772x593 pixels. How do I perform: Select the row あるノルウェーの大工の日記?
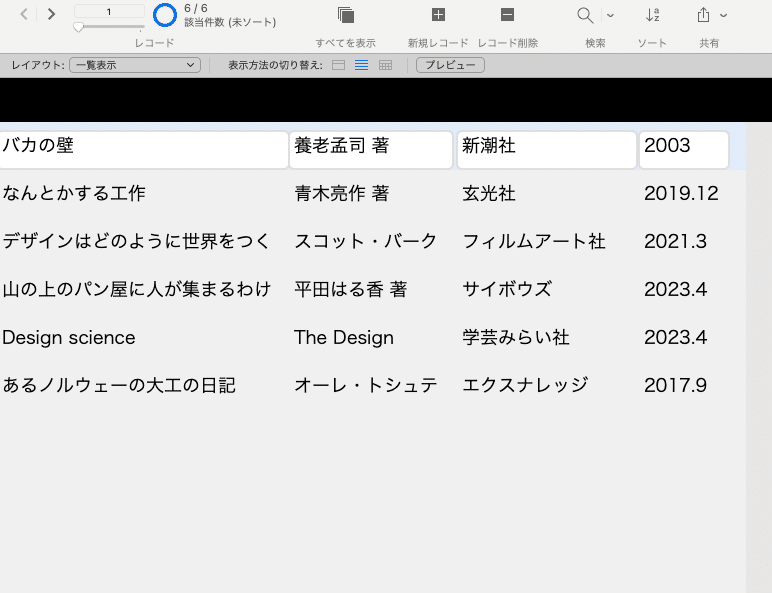click(x=119, y=385)
